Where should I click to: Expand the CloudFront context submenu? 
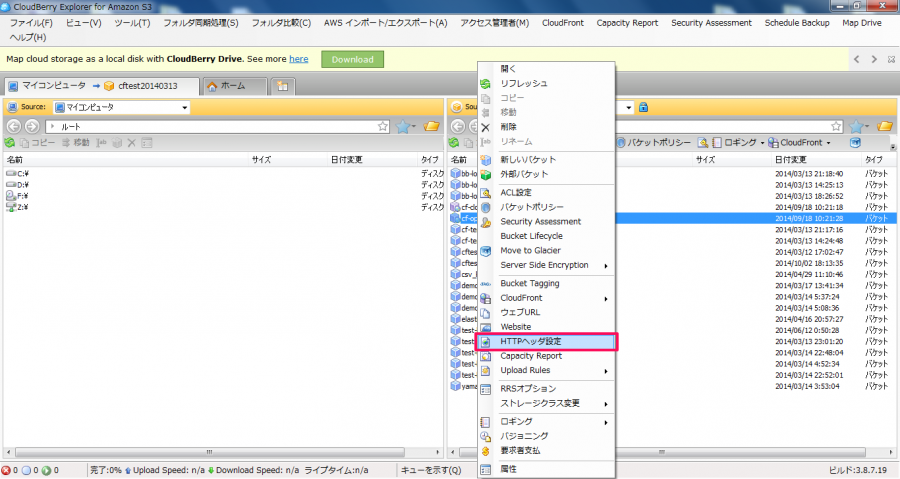point(606,298)
